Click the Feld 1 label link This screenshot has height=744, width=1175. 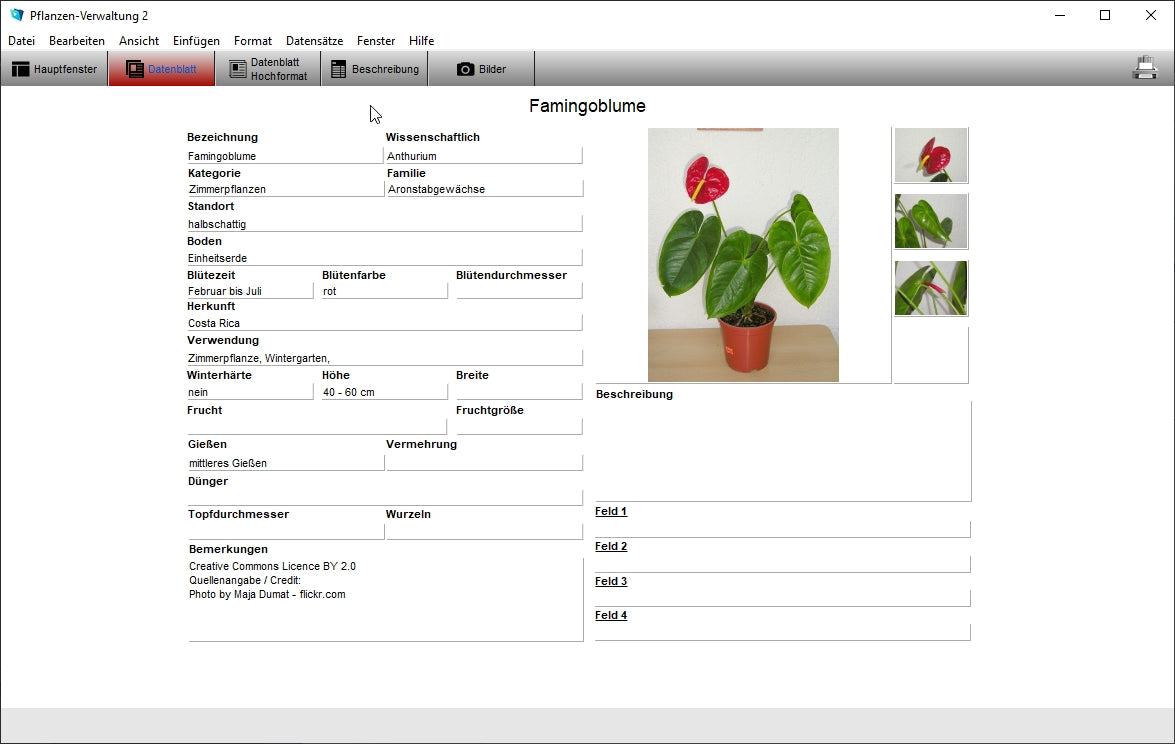click(611, 512)
